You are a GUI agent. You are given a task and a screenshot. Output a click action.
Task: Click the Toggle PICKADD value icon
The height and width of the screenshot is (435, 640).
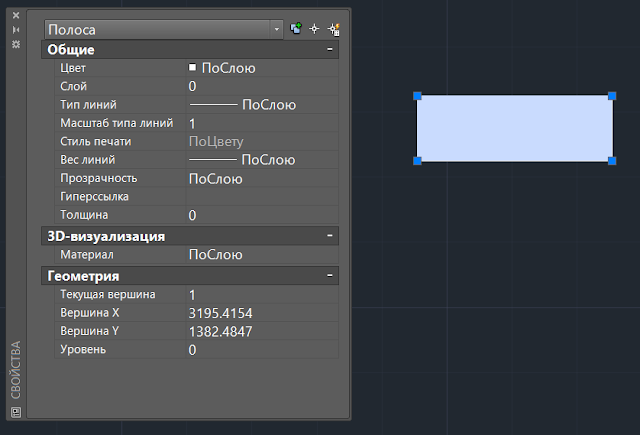point(296,29)
